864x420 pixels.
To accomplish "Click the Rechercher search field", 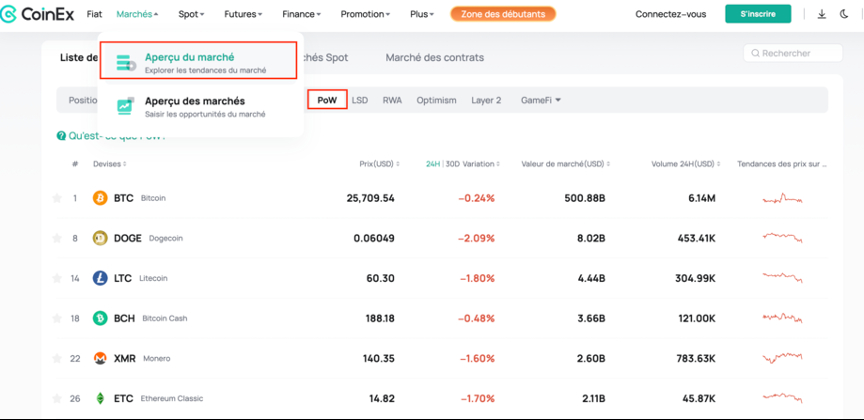I will [793, 53].
